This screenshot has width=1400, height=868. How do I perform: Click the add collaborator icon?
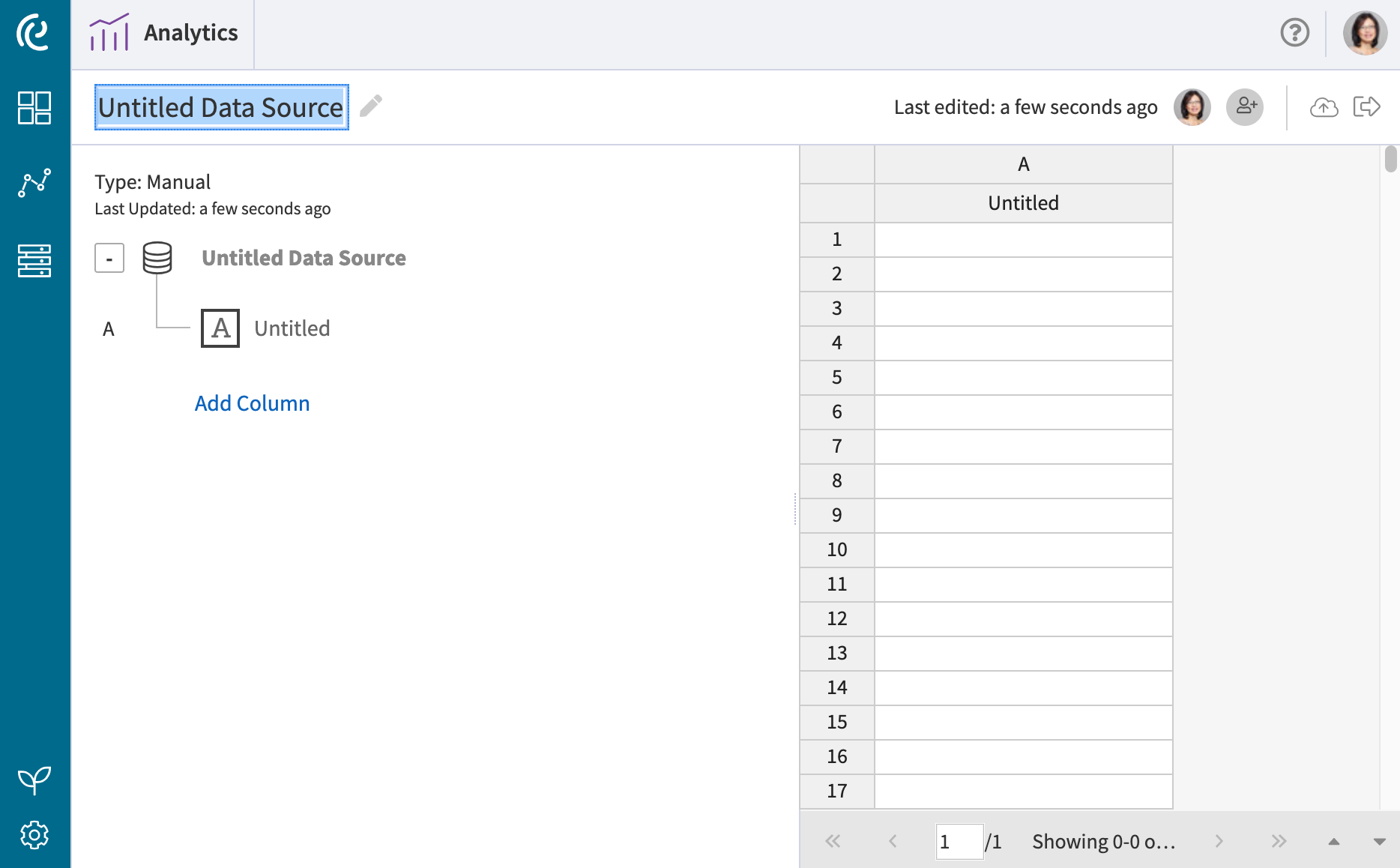[1245, 106]
